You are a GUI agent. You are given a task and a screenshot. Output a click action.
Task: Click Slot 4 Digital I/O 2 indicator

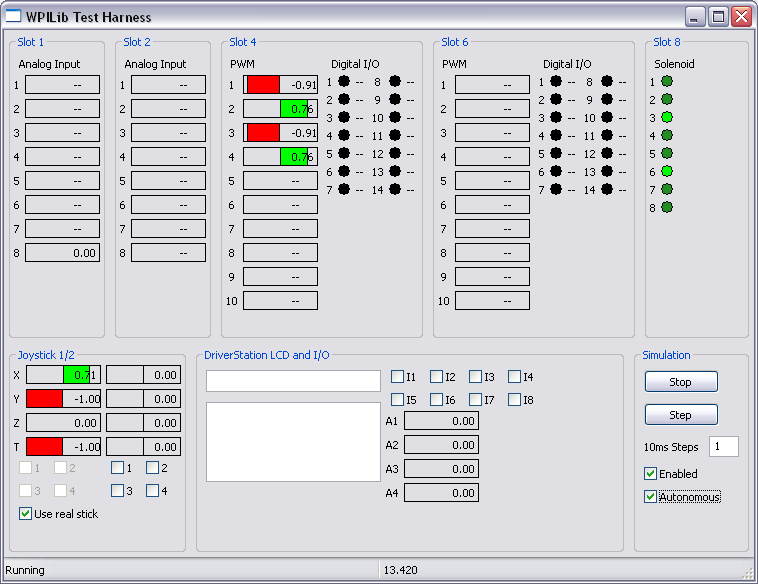[x=344, y=99]
